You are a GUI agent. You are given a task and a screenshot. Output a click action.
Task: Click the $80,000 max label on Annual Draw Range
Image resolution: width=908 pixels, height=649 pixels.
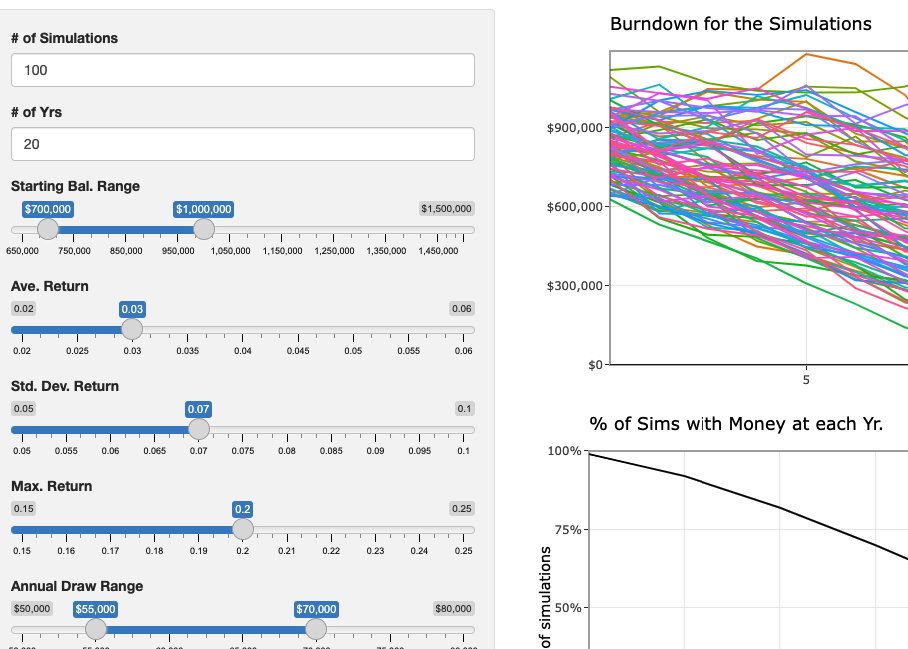[453, 608]
